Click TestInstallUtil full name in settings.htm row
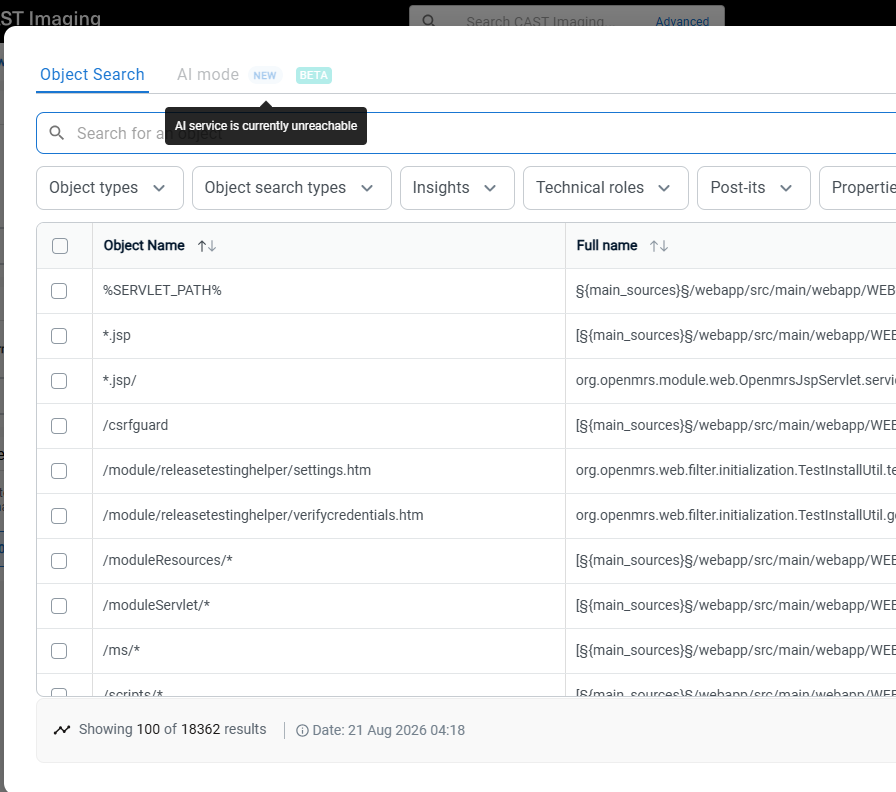The height and width of the screenshot is (792, 896). pyautogui.click(x=735, y=470)
